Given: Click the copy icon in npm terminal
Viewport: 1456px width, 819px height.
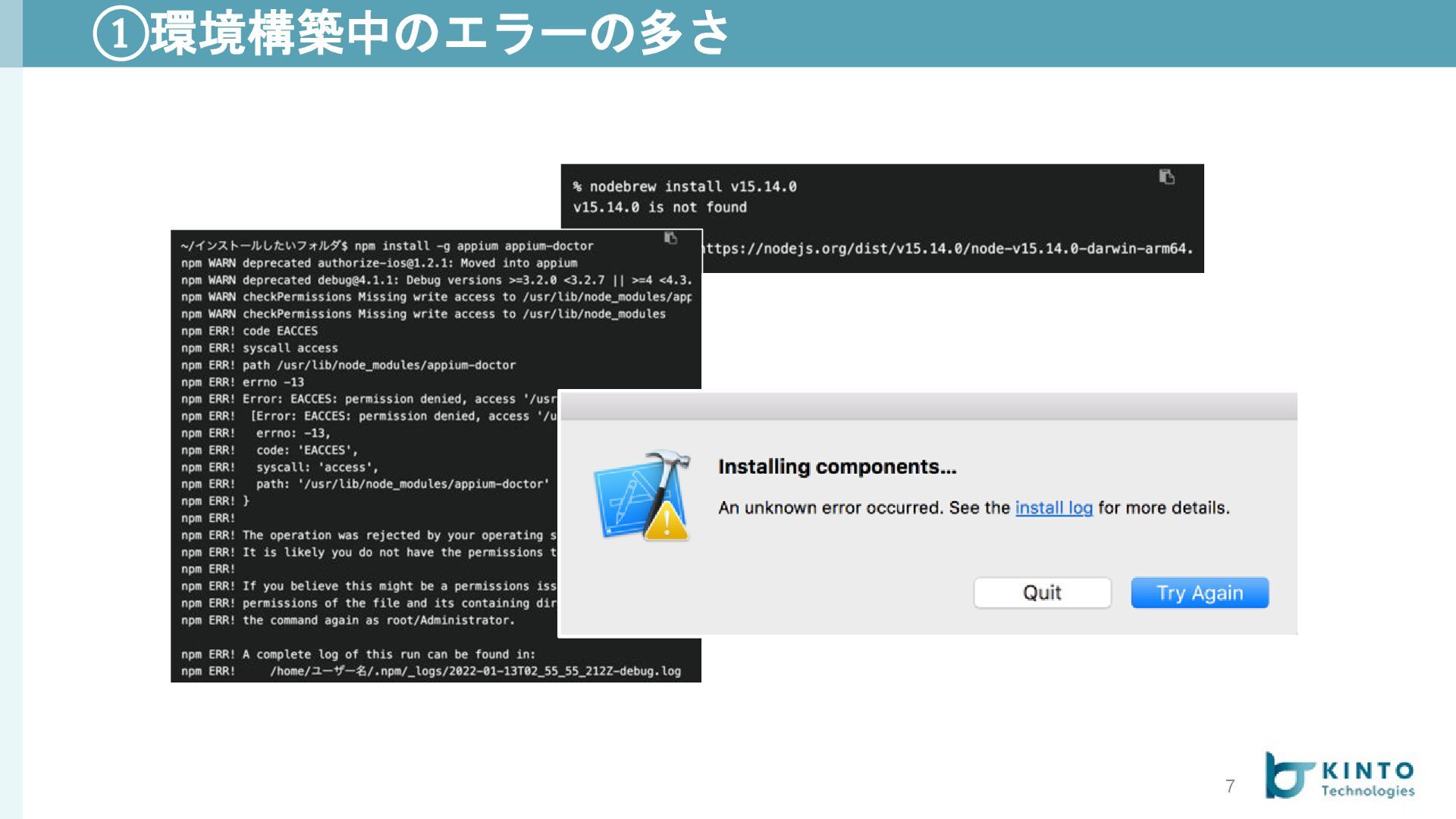Looking at the screenshot, I should tap(670, 238).
